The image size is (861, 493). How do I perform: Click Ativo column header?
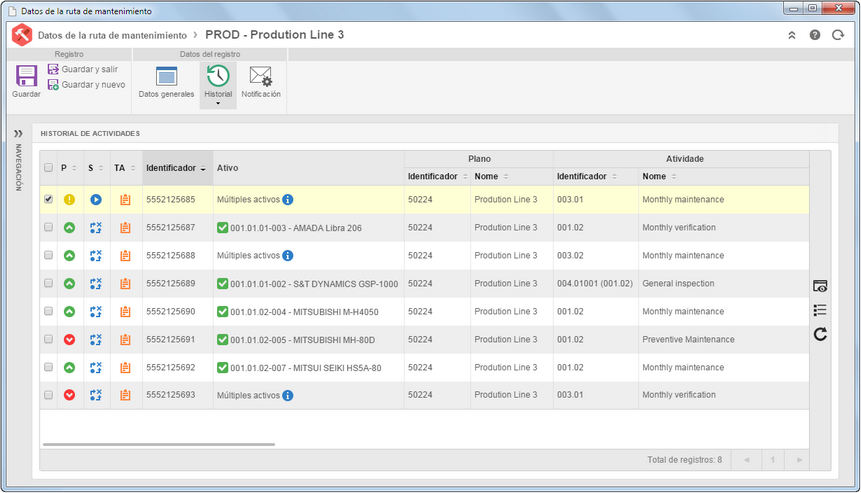(309, 168)
